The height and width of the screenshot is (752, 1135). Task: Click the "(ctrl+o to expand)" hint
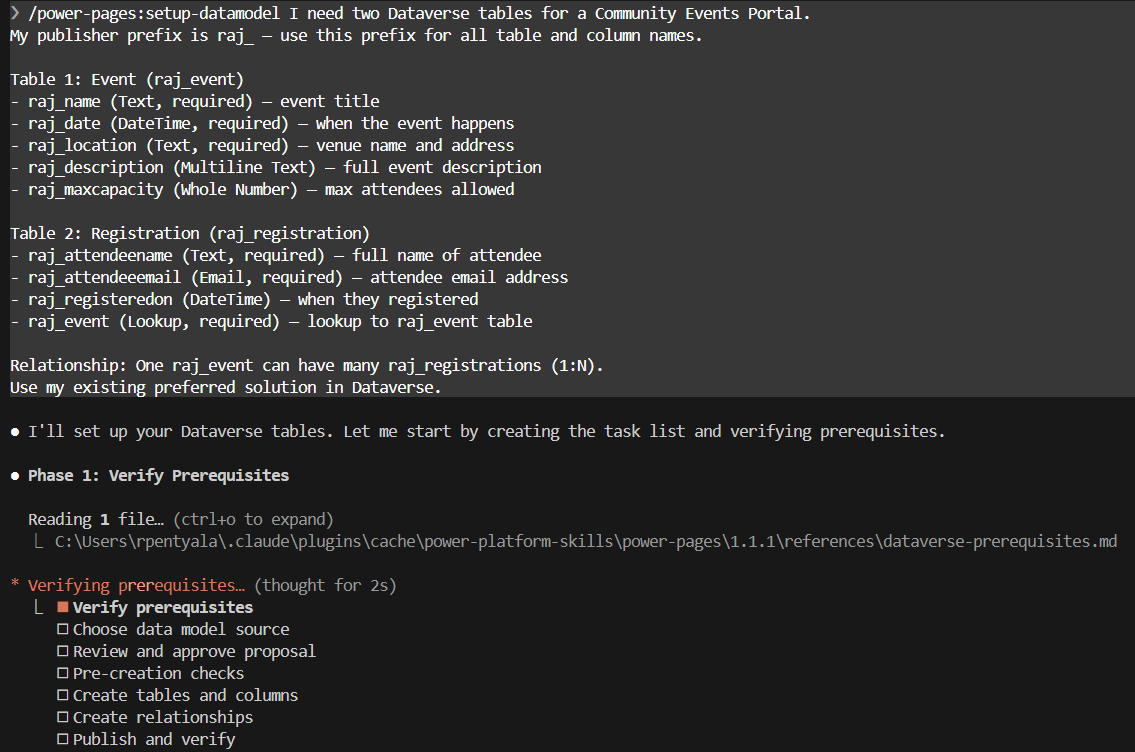point(253,519)
